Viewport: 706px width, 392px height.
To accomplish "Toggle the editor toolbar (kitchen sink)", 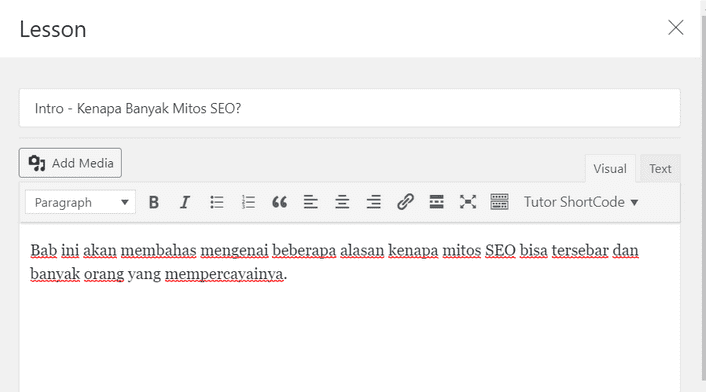I will click(499, 202).
